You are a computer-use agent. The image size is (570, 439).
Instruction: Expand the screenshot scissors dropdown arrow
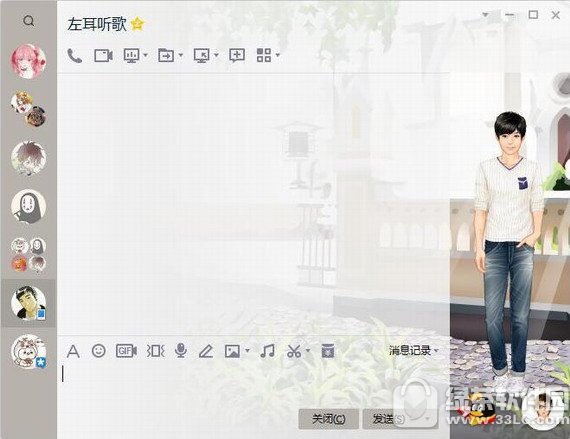(308, 351)
